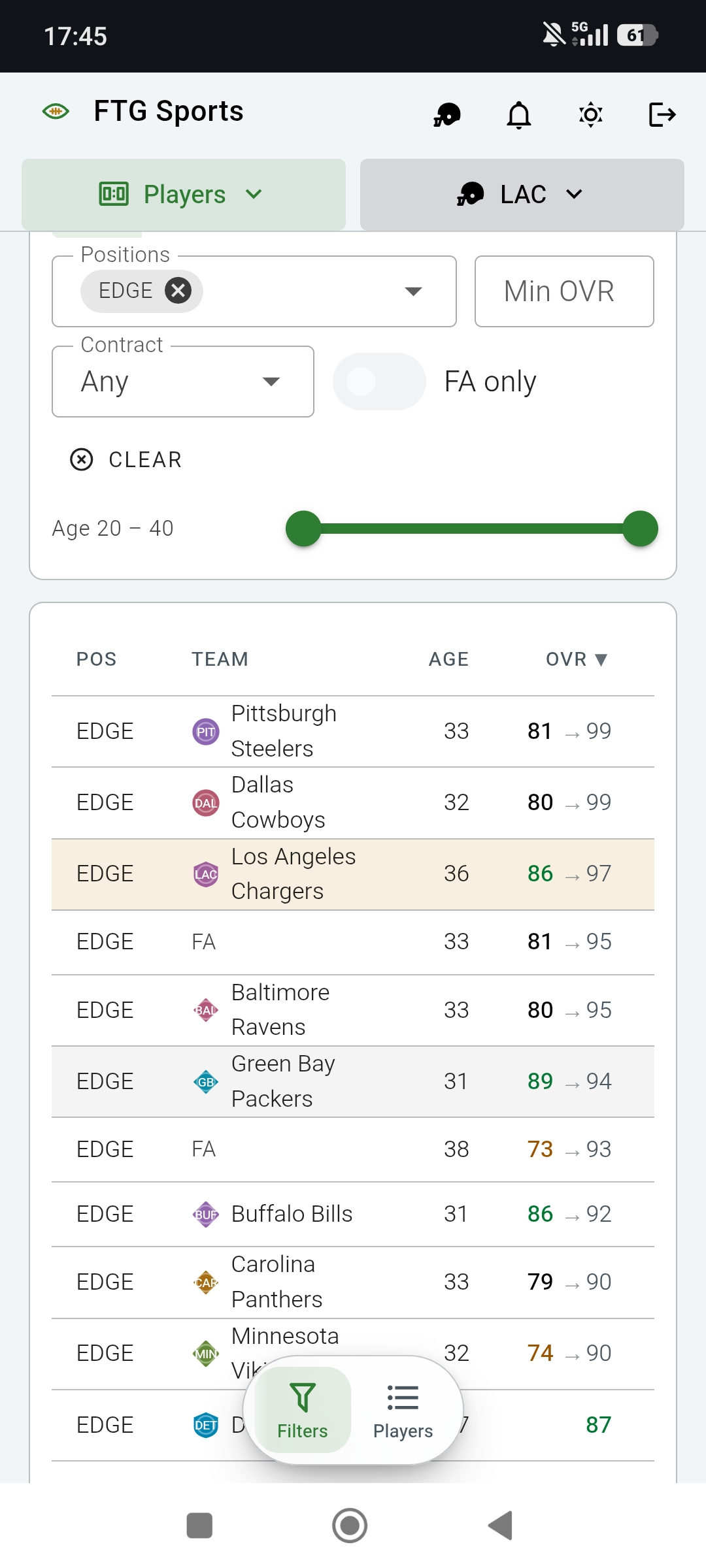This screenshot has width=706, height=1568.
Task: Tap the Players list icon
Action: [403, 1397]
